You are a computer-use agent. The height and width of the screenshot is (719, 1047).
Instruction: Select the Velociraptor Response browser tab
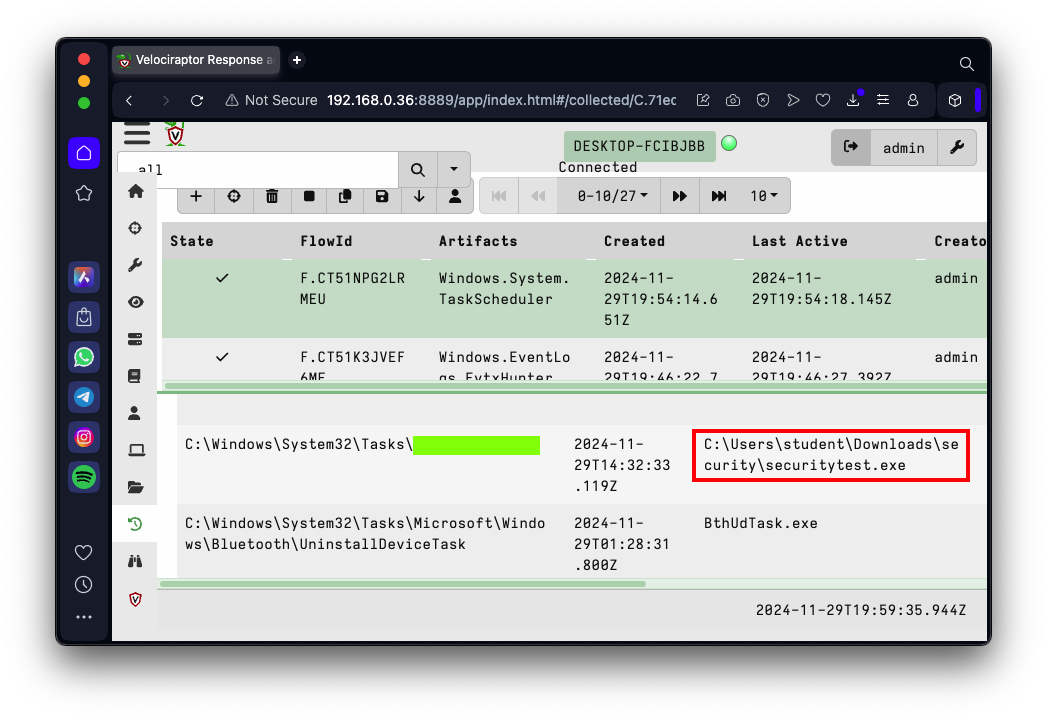[196, 60]
